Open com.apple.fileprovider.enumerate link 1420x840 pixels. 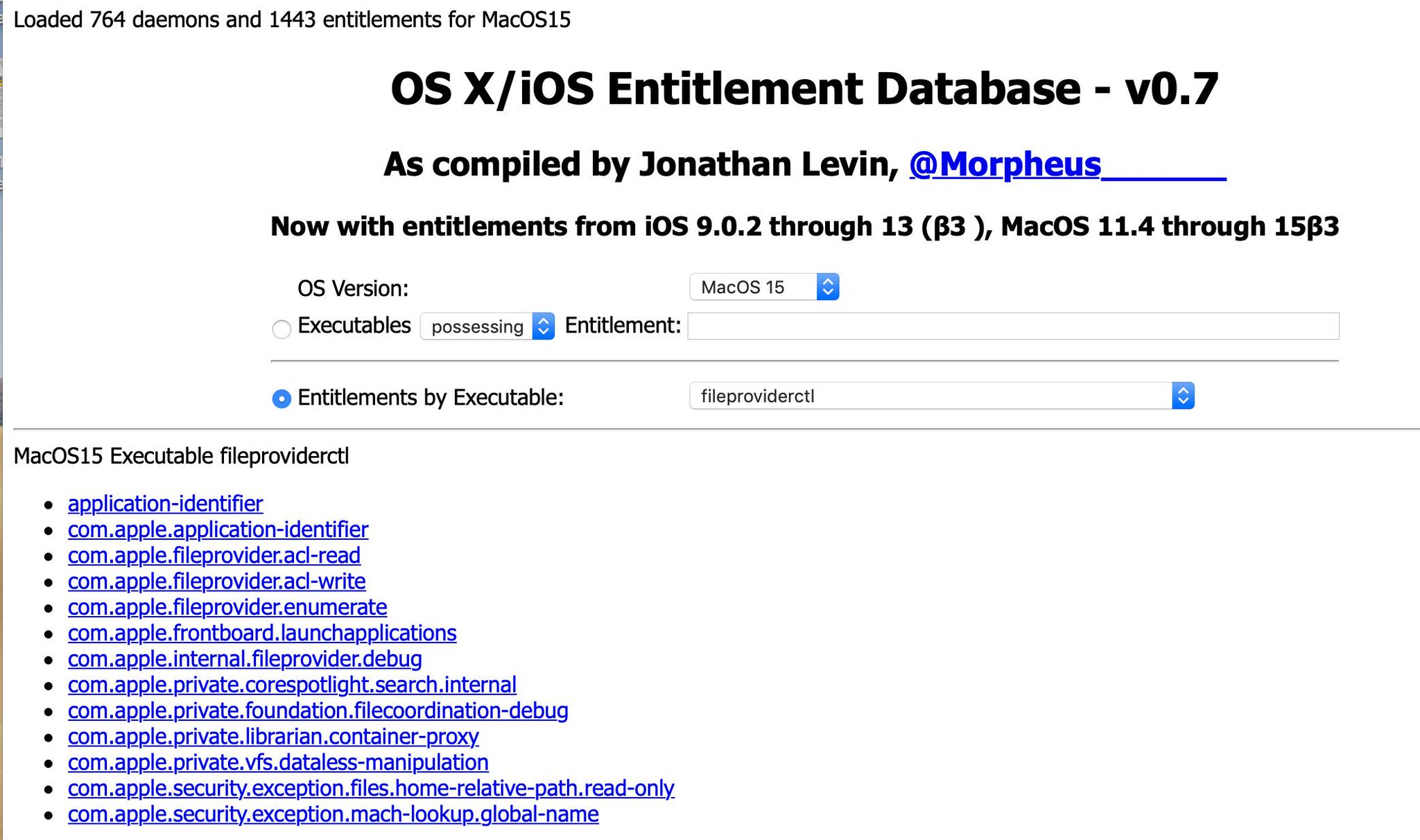[227, 607]
